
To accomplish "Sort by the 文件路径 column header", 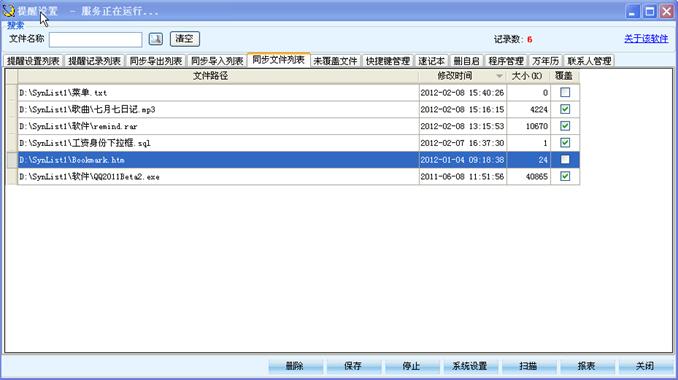I will pos(218,76).
